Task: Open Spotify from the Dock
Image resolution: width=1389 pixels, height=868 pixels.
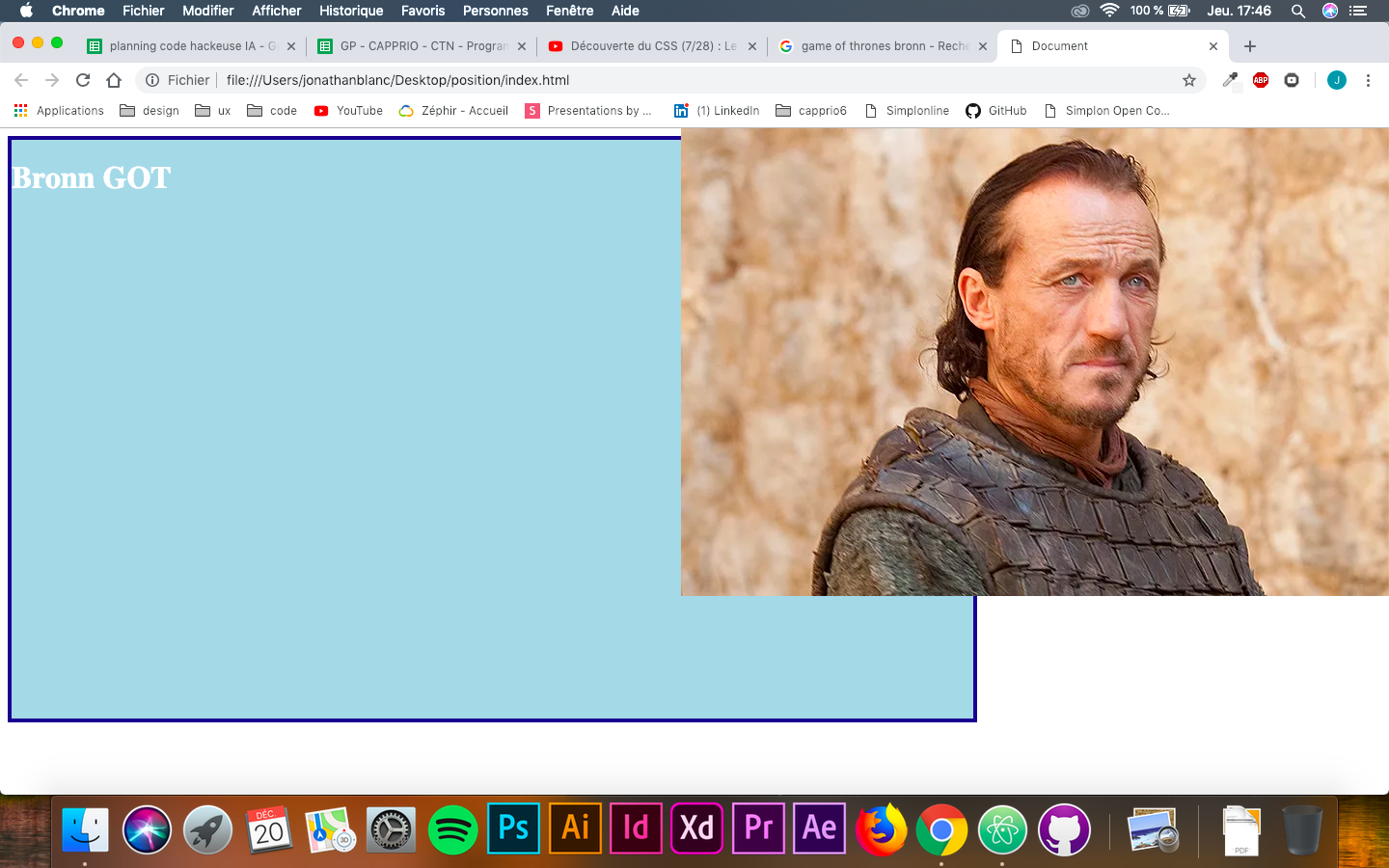Action: (452, 829)
